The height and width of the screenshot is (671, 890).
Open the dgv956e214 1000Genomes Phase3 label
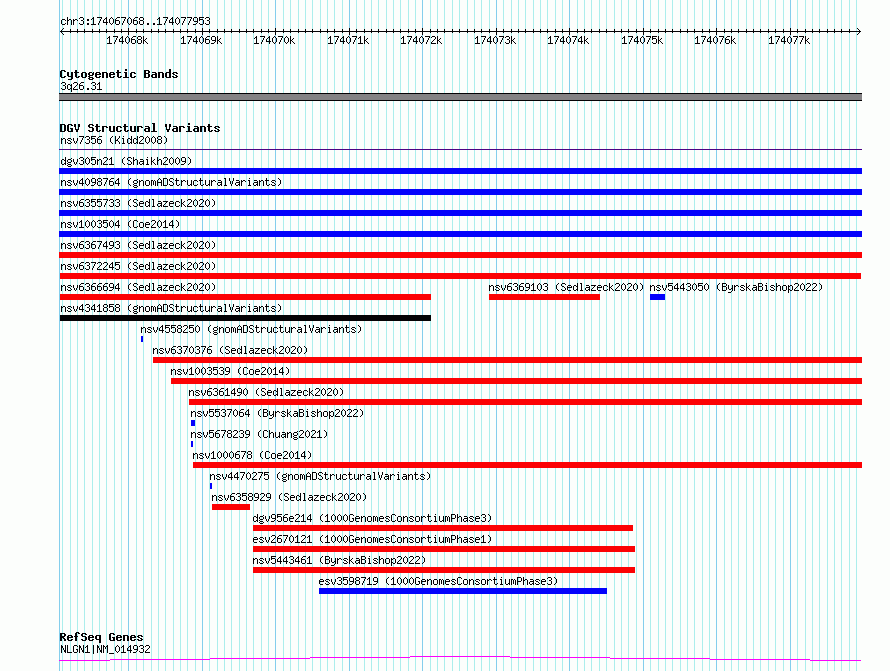372,518
